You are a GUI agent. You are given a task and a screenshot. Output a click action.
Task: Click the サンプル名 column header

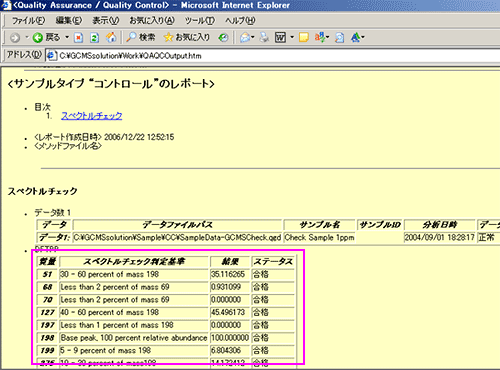coord(319,225)
